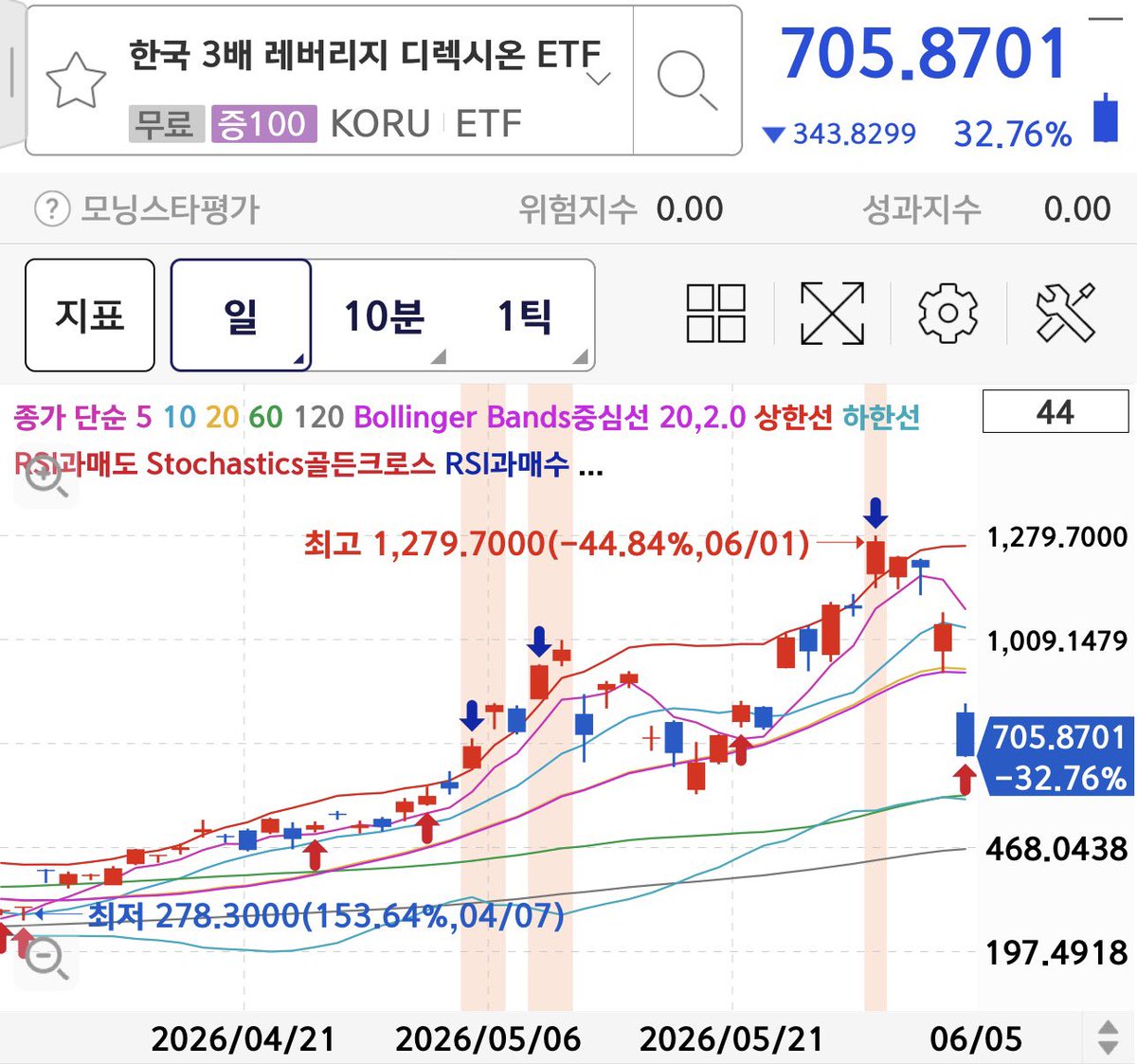Edit the candle count field showing 44

[x=1056, y=412]
